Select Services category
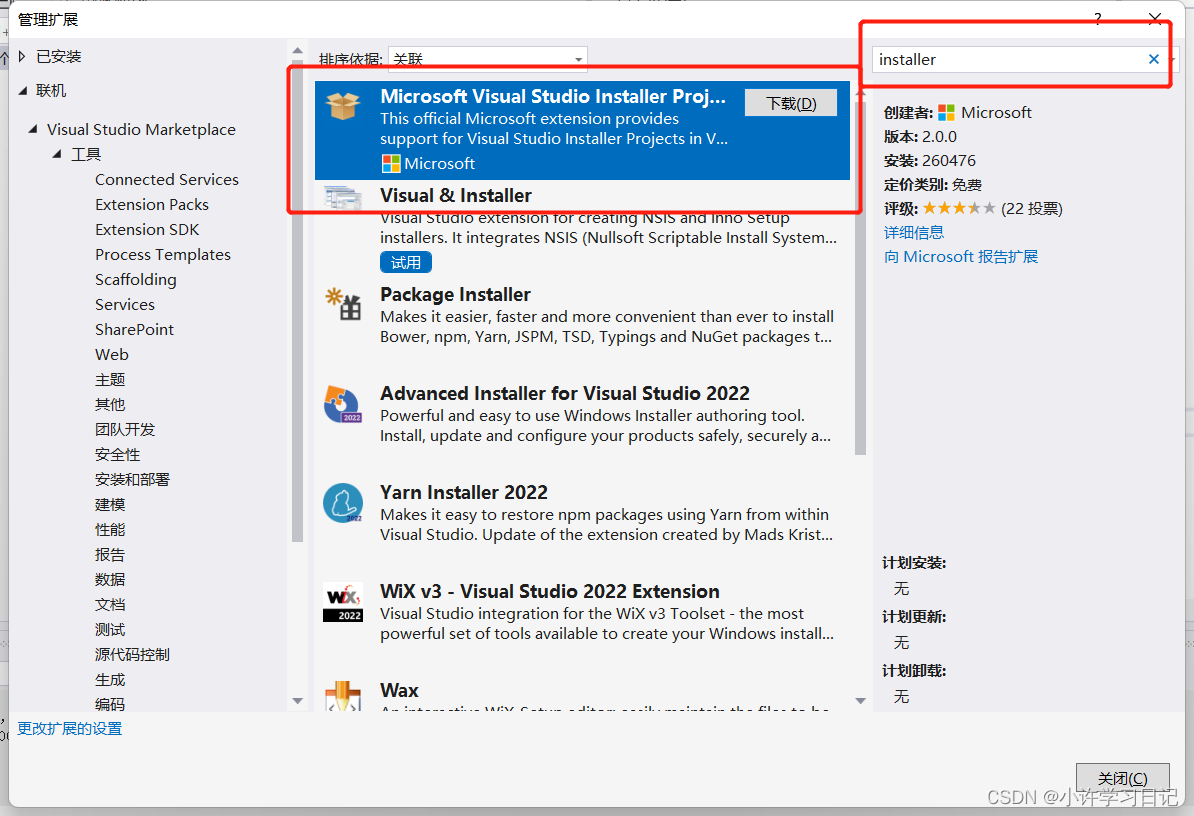The image size is (1194, 816). click(x=125, y=304)
